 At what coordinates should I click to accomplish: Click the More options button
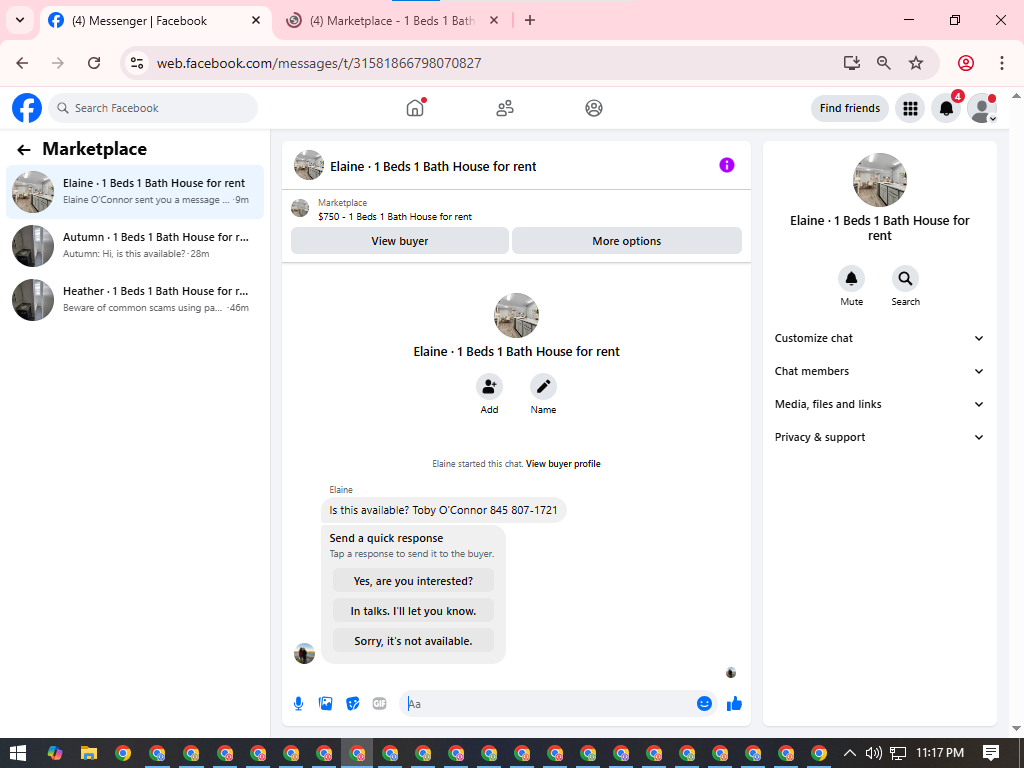click(627, 240)
